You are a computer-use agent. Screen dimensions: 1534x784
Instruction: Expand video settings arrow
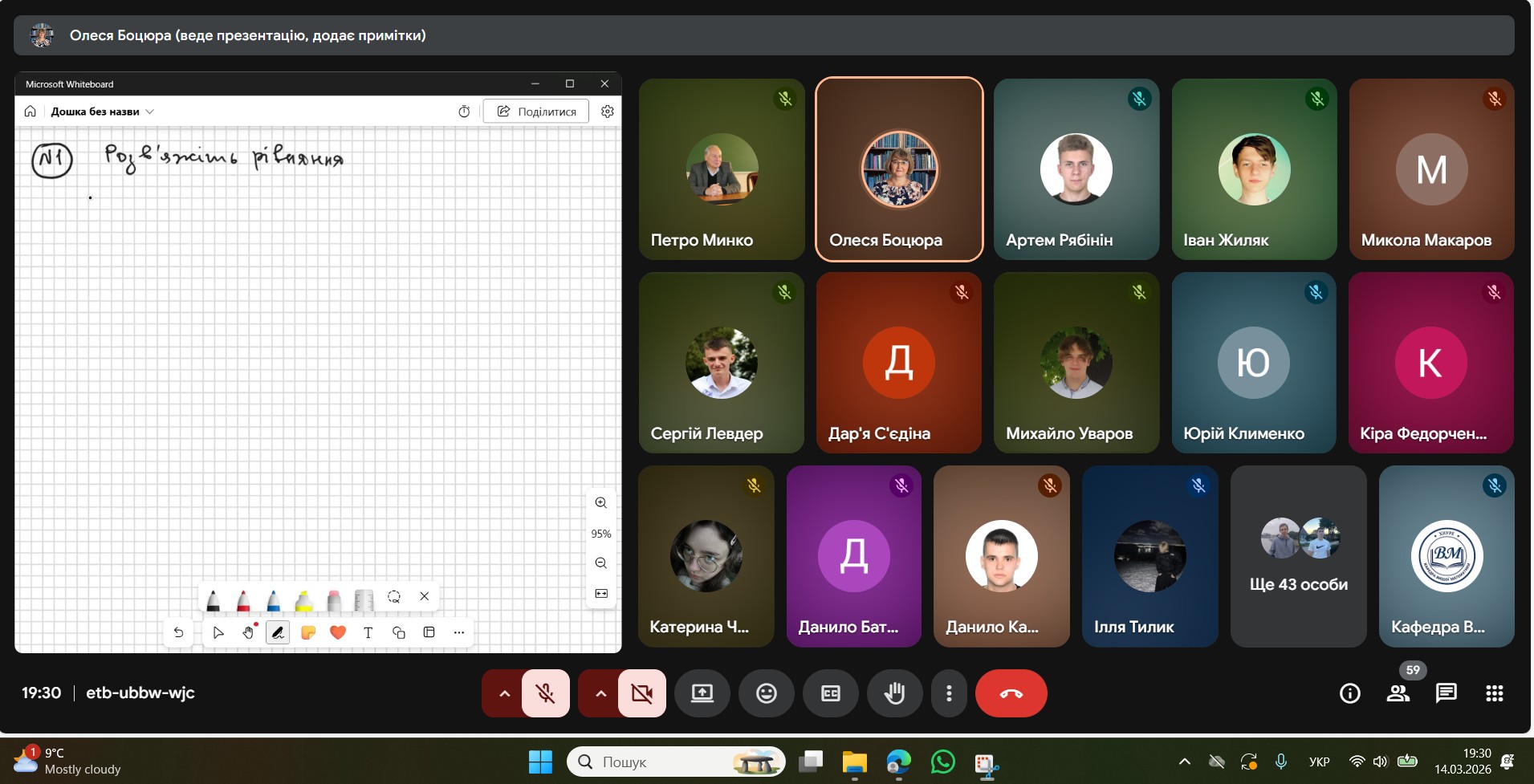pos(600,693)
